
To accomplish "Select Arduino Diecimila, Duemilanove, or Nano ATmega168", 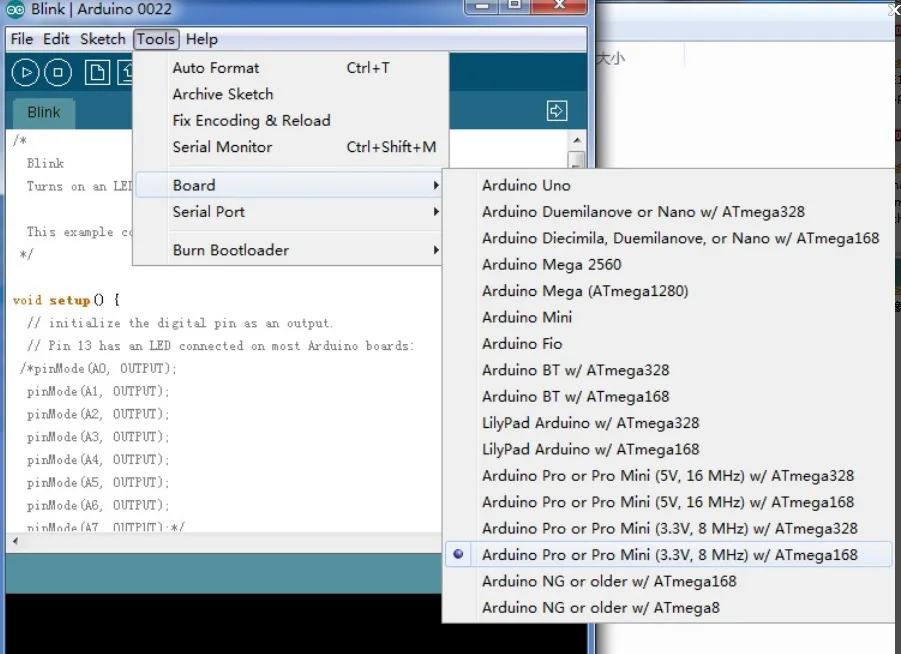I will coord(670,238).
